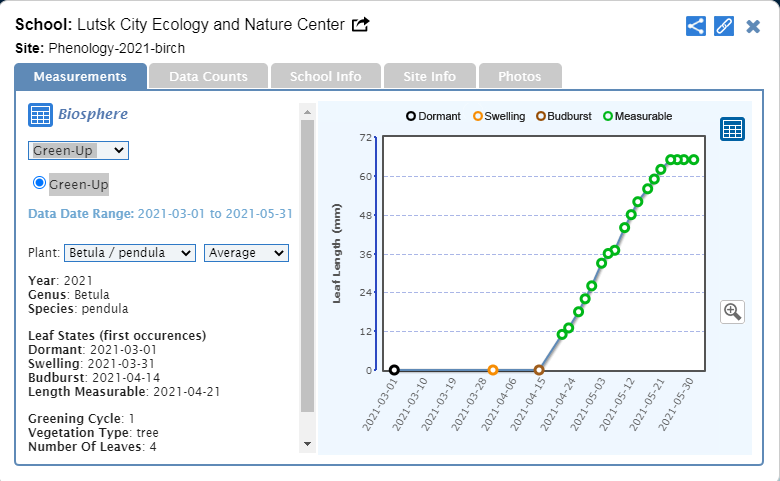Click the scrollbar down arrow
Screen dimensions: 780x481
click(307, 443)
